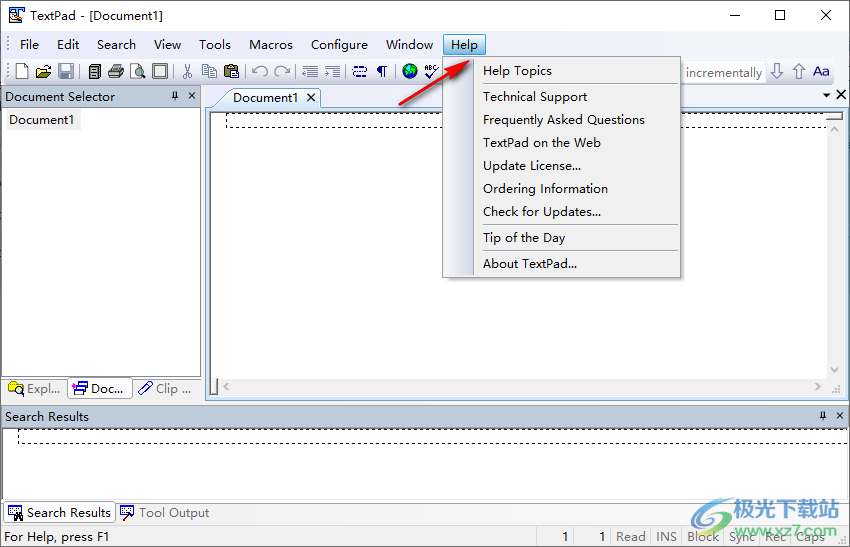This screenshot has height=547, width=850.
Task: Click the incremental search field
Action: [724, 72]
